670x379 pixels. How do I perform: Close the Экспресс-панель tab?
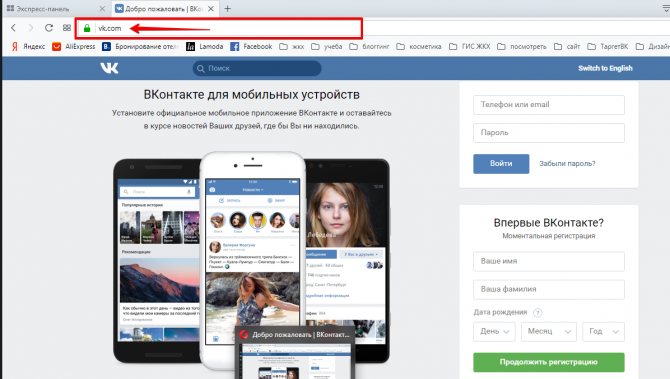pos(102,9)
